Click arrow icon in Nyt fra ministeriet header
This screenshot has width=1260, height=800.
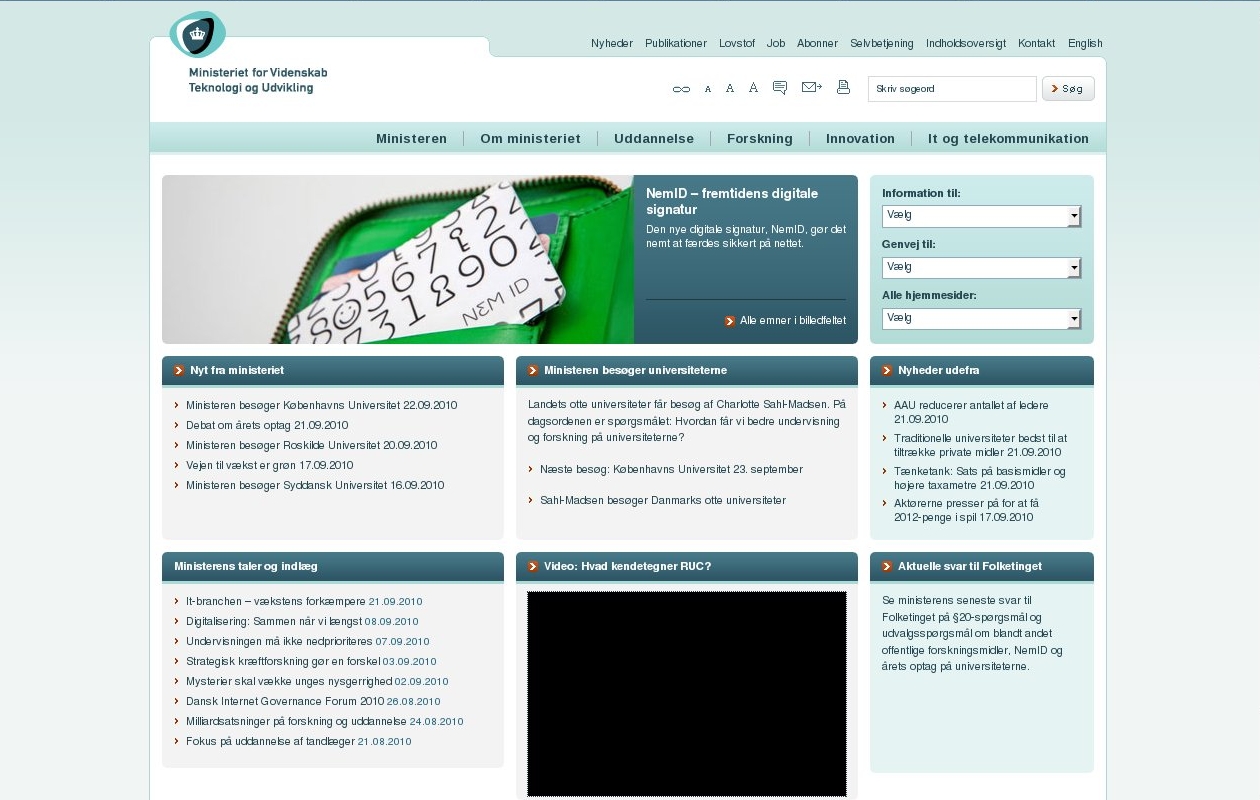click(179, 370)
